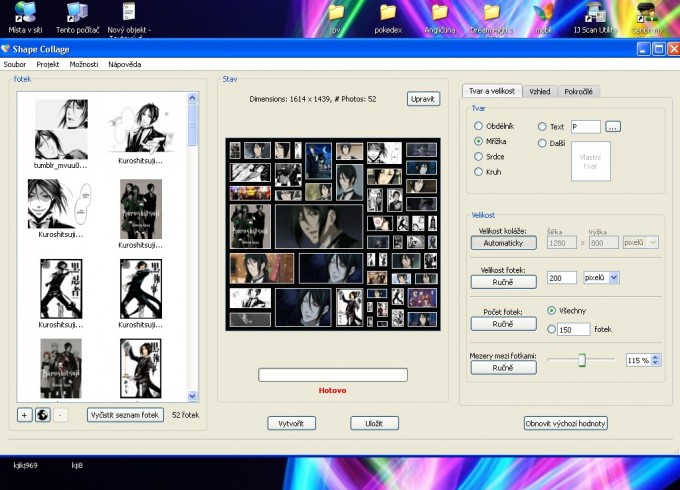
Task: Click Vyčistit seznam fotek button
Action: click(125, 415)
